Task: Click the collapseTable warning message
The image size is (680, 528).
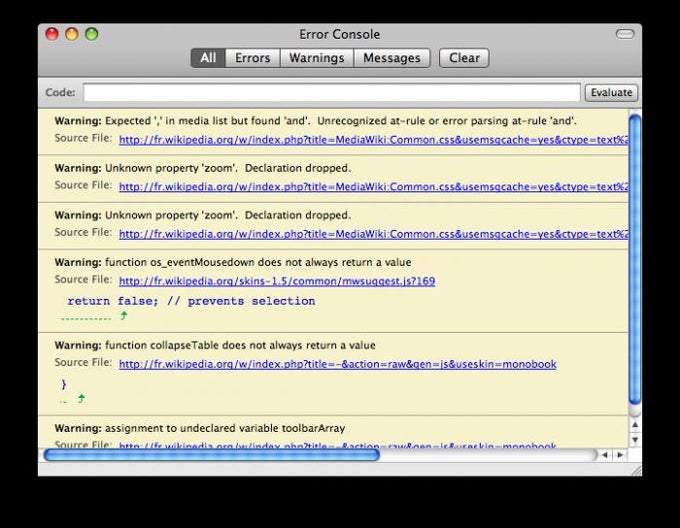Action: (x=215, y=345)
